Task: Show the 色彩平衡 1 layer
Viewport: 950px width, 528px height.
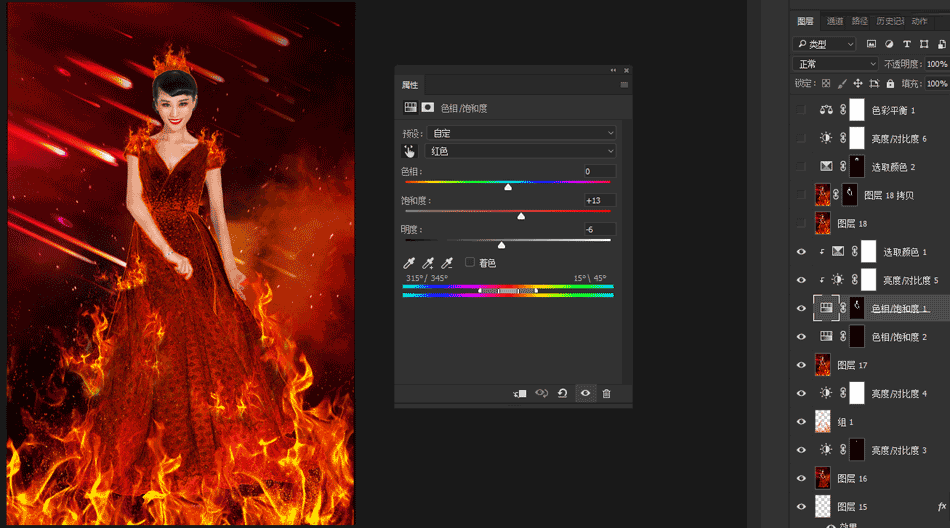Action: [801, 110]
